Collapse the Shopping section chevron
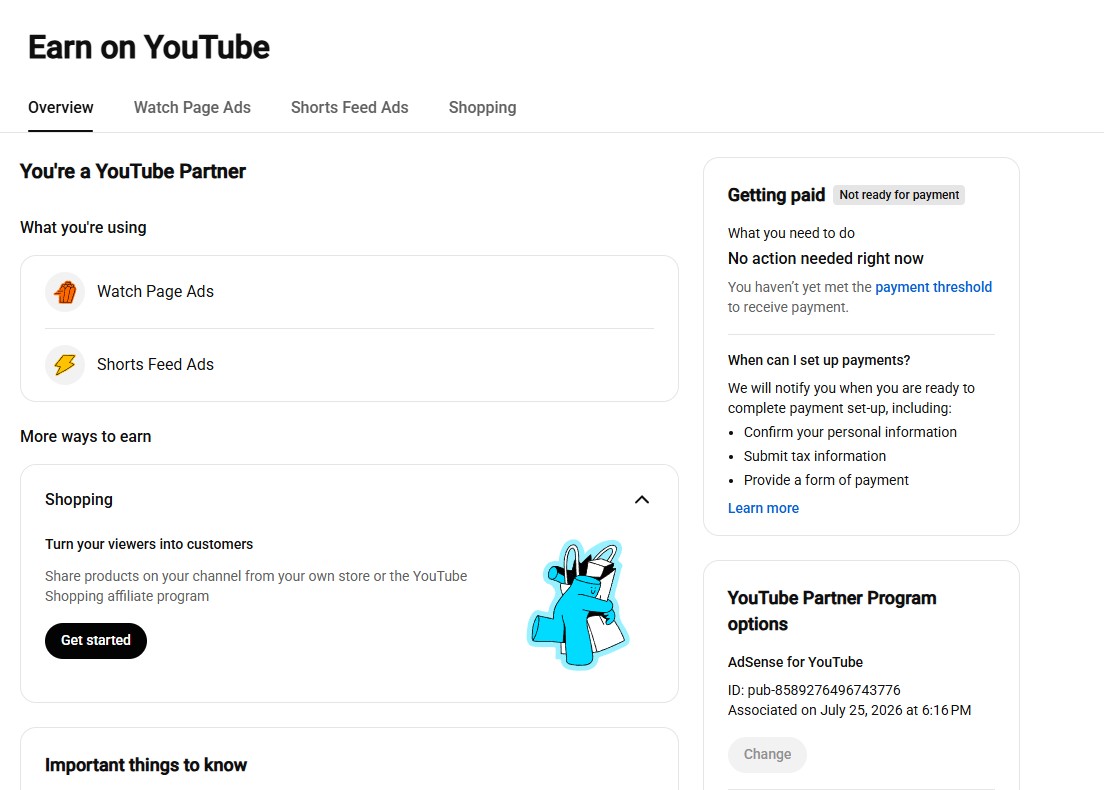The width and height of the screenshot is (1104, 790). [641, 500]
